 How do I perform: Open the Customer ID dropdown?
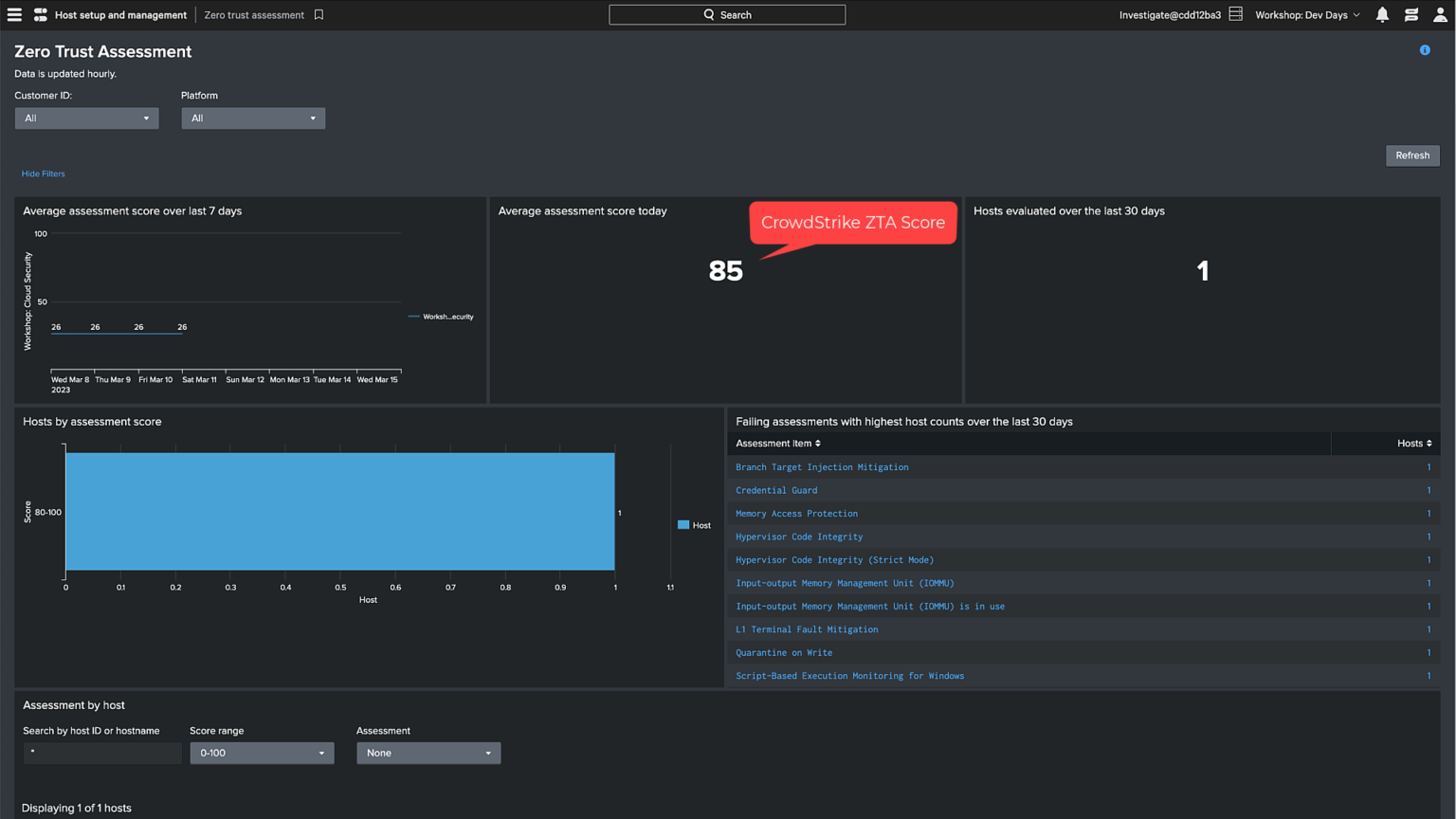point(86,118)
